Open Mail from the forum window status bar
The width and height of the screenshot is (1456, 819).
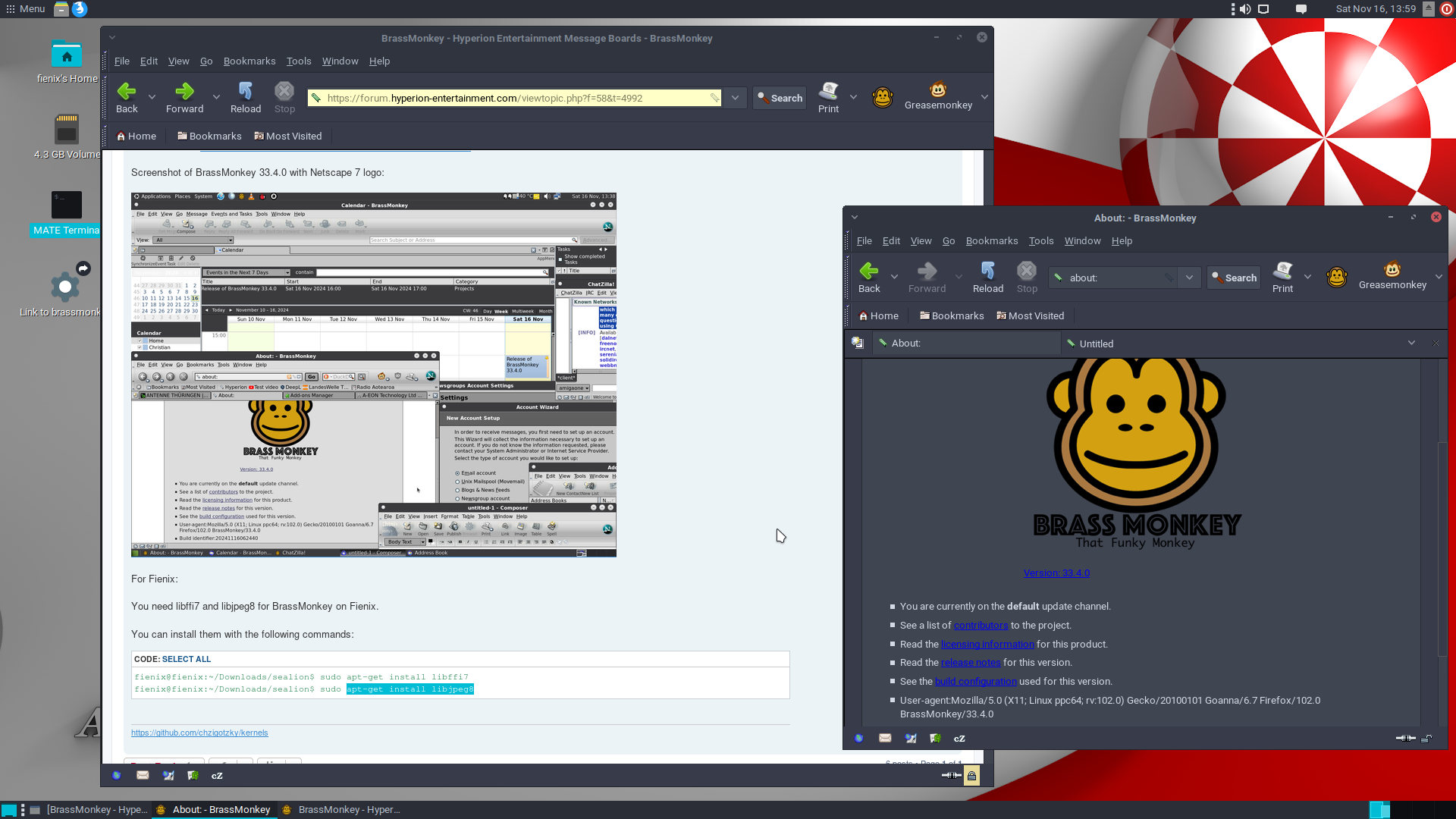click(143, 775)
